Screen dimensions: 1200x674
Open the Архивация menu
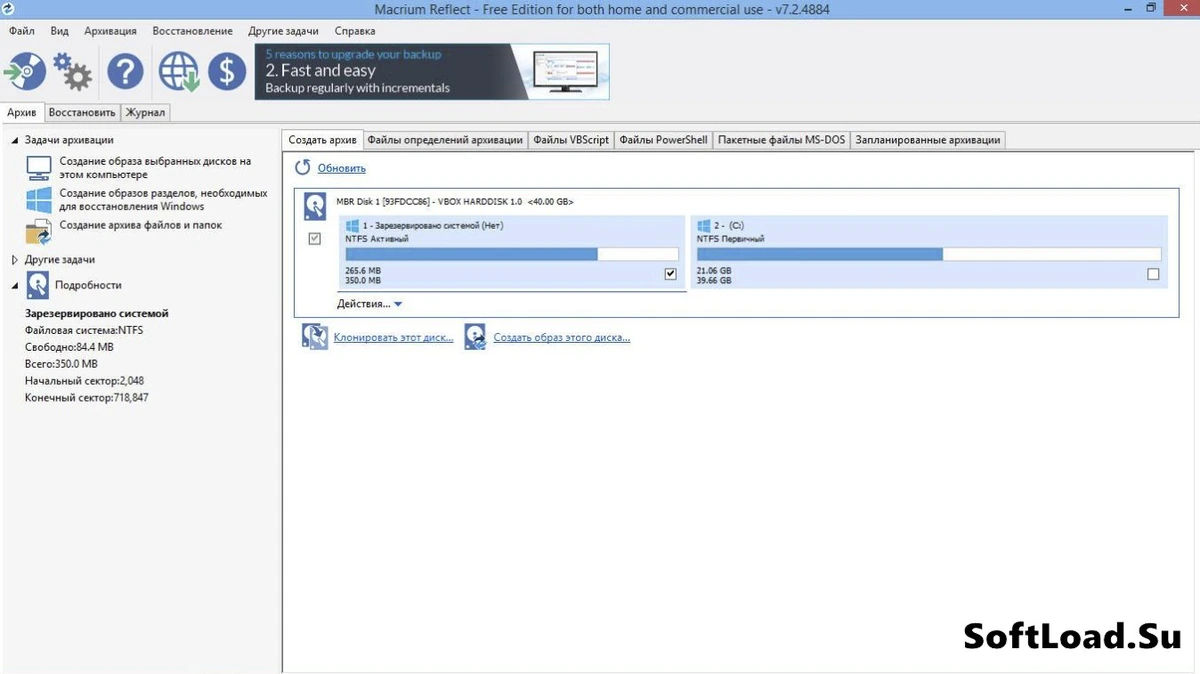point(110,31)
